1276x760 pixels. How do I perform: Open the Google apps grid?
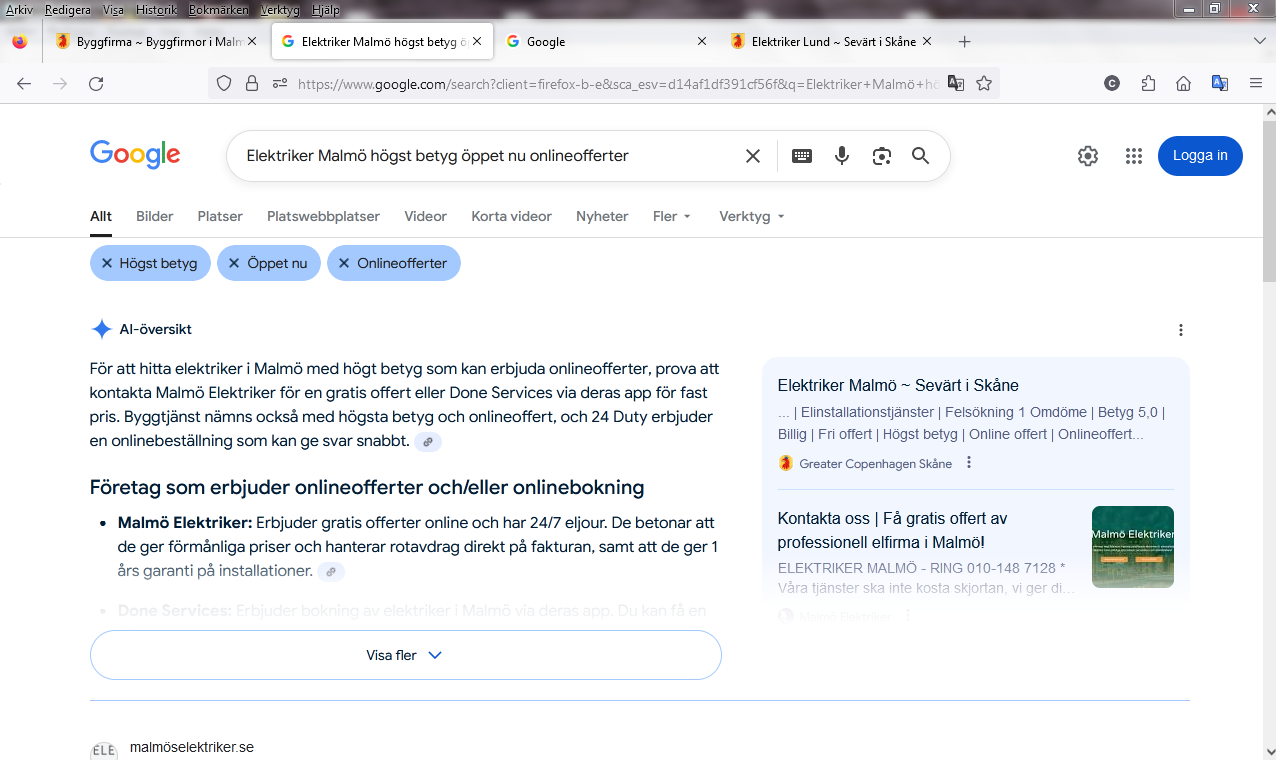click(1133, 156)
